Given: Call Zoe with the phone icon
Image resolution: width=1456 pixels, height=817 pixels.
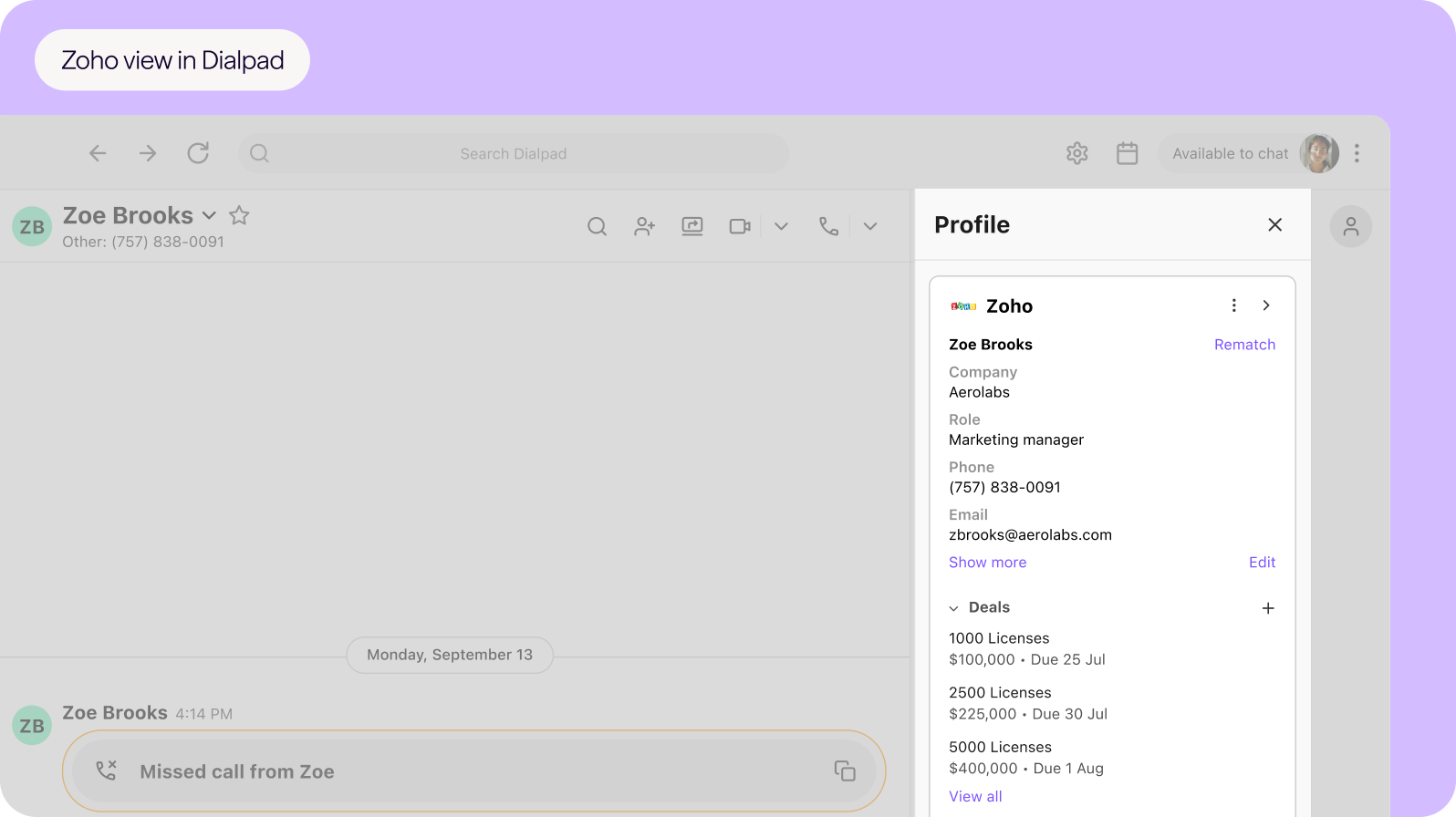Looking at the screenshot, I should [828, 226].
